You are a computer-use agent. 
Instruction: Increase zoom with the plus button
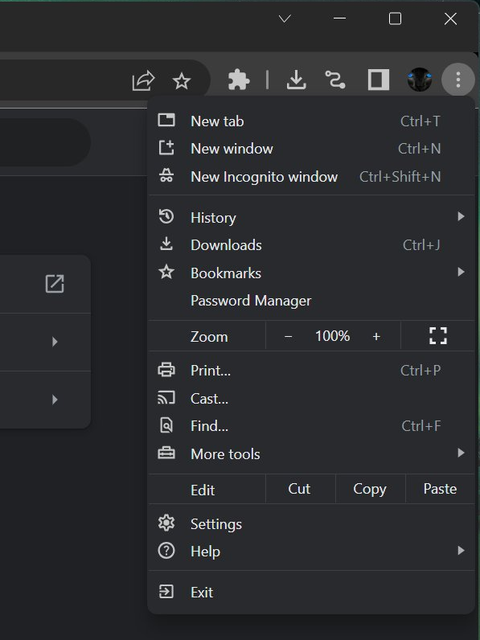tap(376, 336)
